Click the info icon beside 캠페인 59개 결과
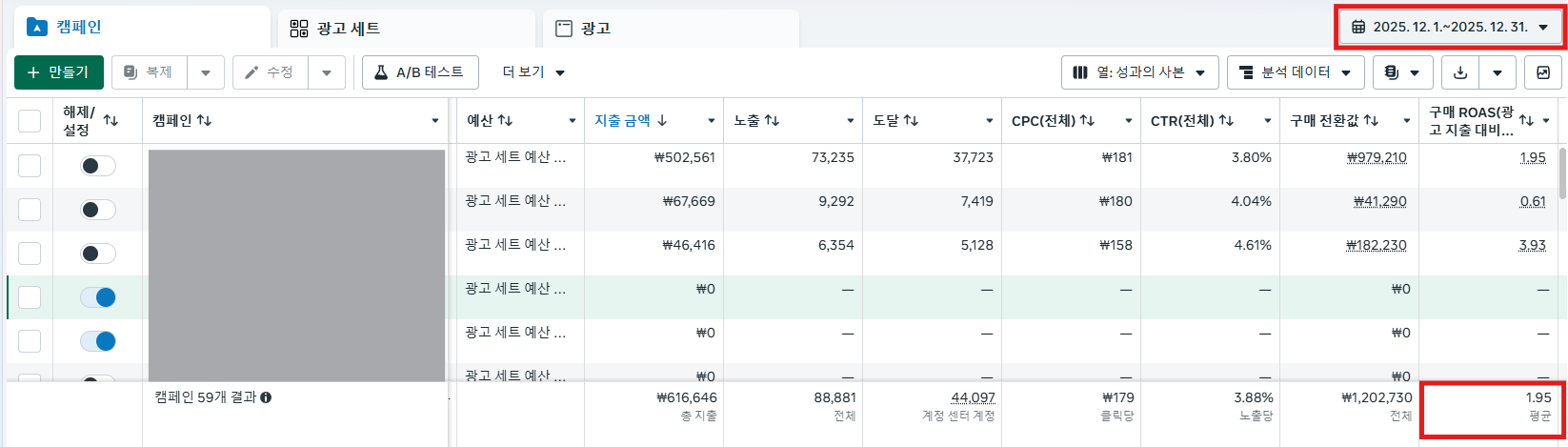Image resolution: width=1568 pixels, height=447 pixels. [266, 397]
